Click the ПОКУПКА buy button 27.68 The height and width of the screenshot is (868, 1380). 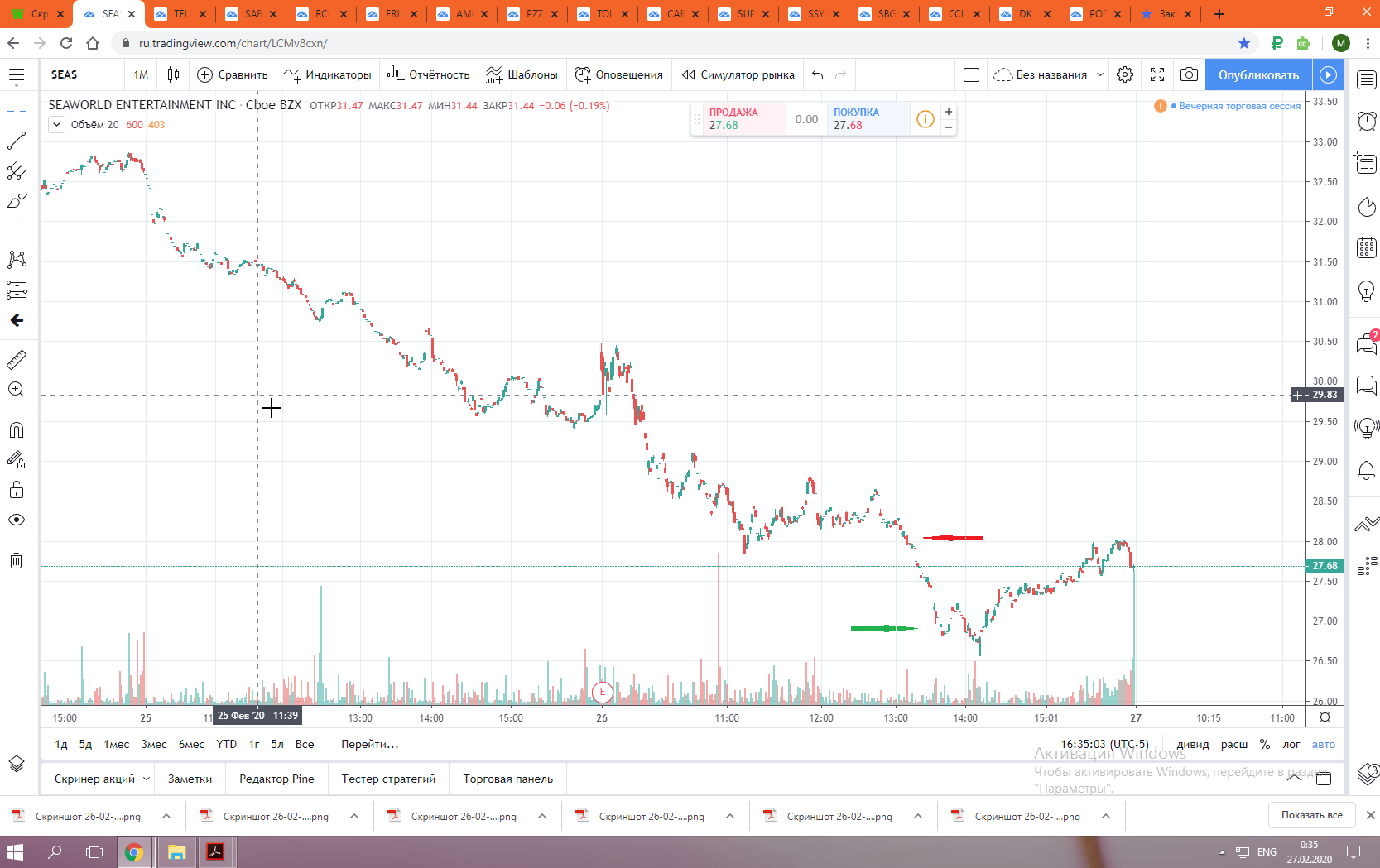(868, 119)
